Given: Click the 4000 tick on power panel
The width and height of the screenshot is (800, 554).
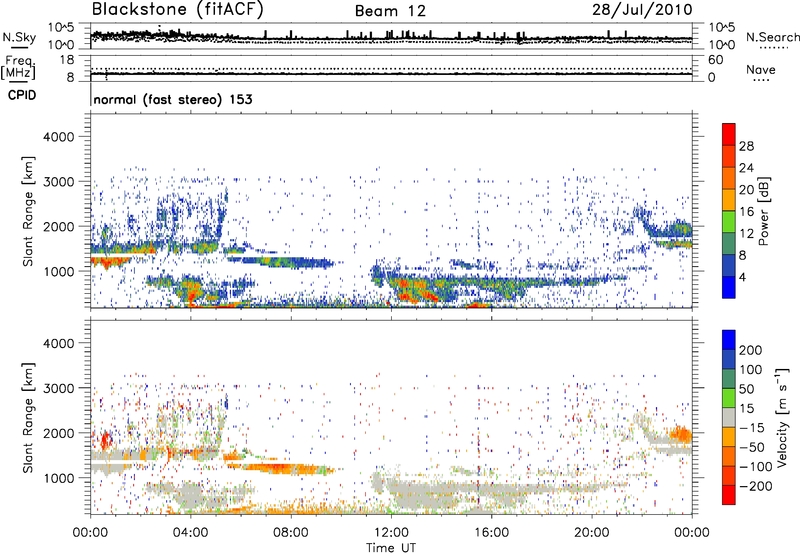Looking at the screenshot, I should coord(59,137).
